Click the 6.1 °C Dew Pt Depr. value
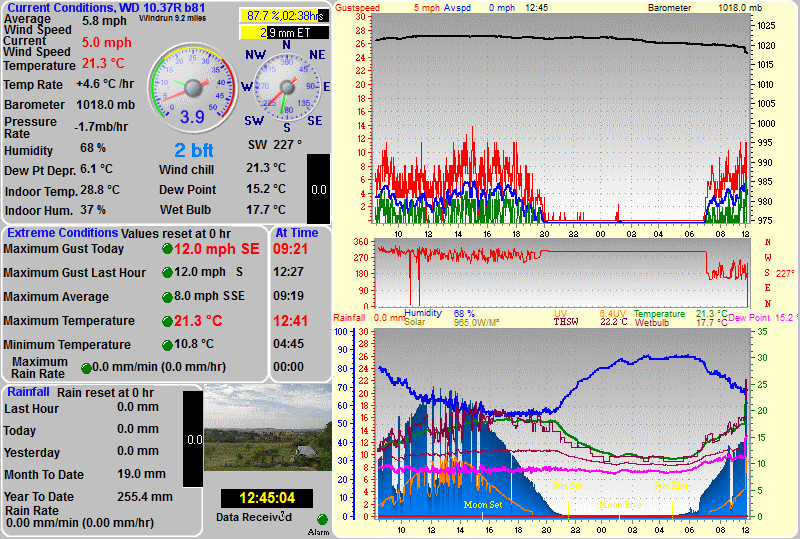The height and width of the screenshot is (539, 800). click(x=96, y=169)
